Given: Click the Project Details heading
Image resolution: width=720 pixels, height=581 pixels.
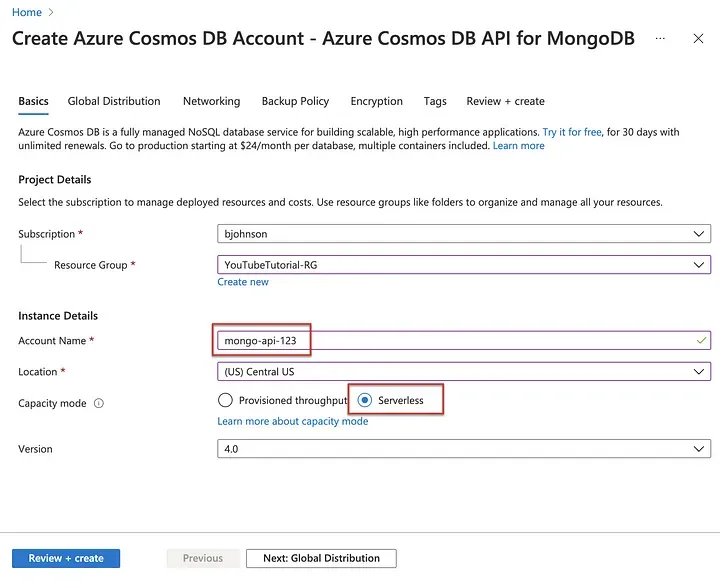Looking at the screenshot, I should 55,180.
